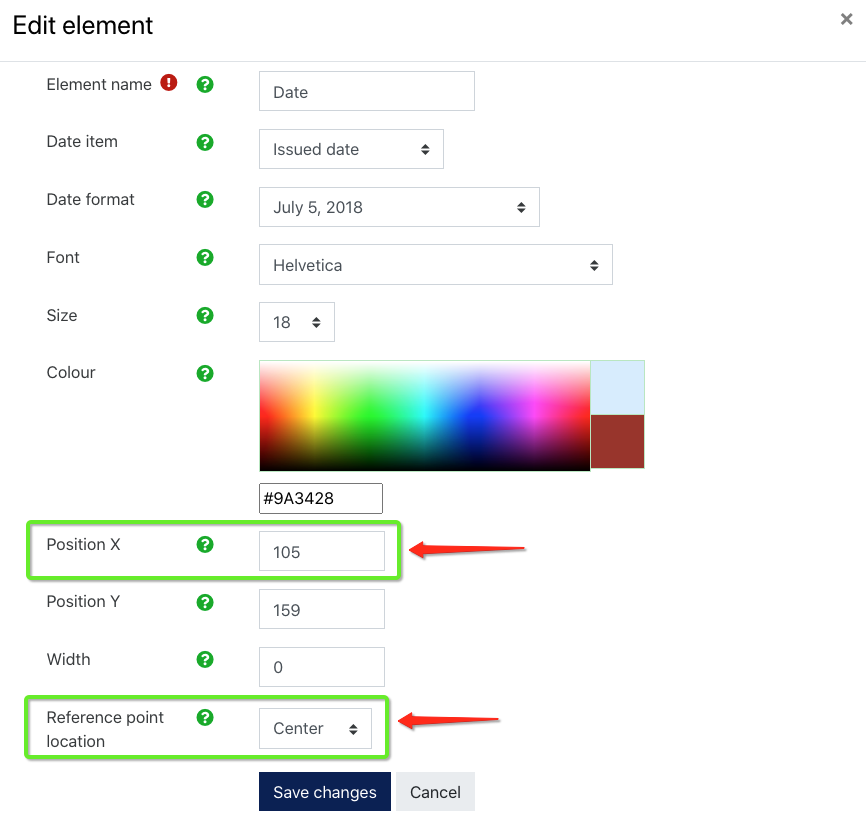
Task: Open the font Size dropdown
Action: point(296,322)
